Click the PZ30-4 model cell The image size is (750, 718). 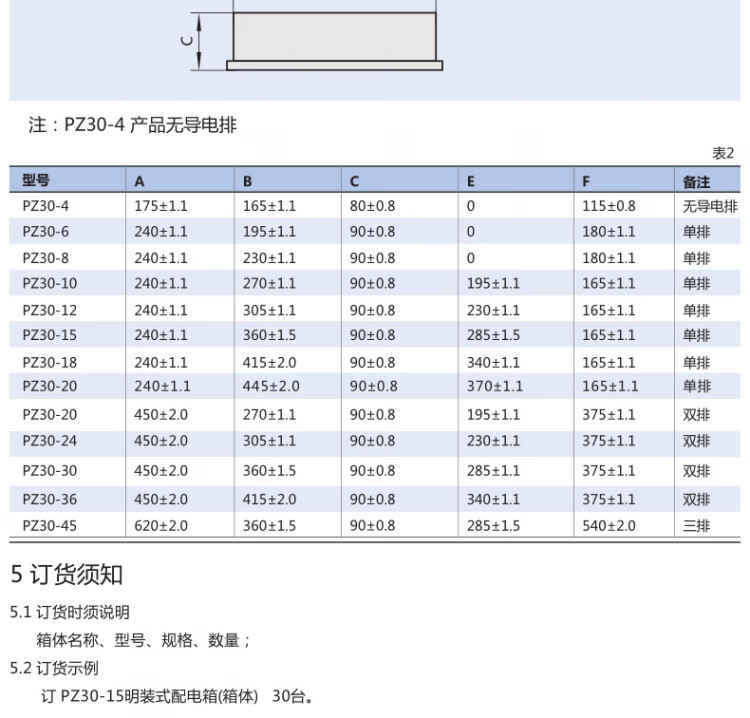pyautogui.click(x=45, y=206)
